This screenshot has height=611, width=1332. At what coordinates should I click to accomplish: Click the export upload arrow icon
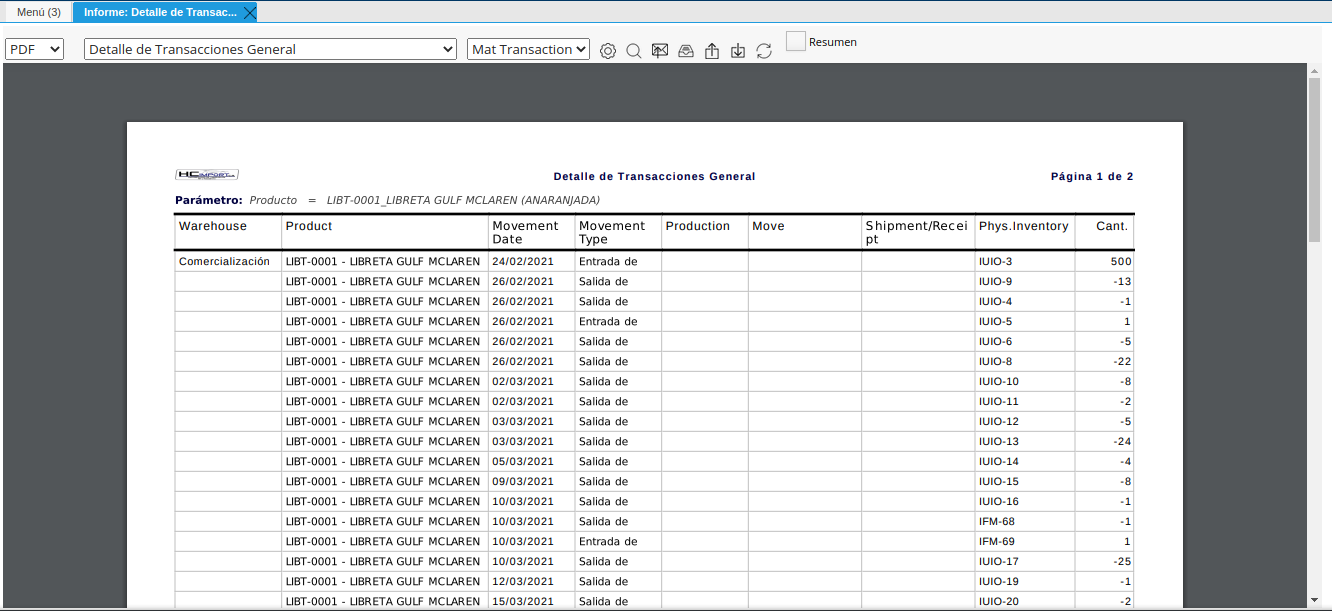click(712, 50)
